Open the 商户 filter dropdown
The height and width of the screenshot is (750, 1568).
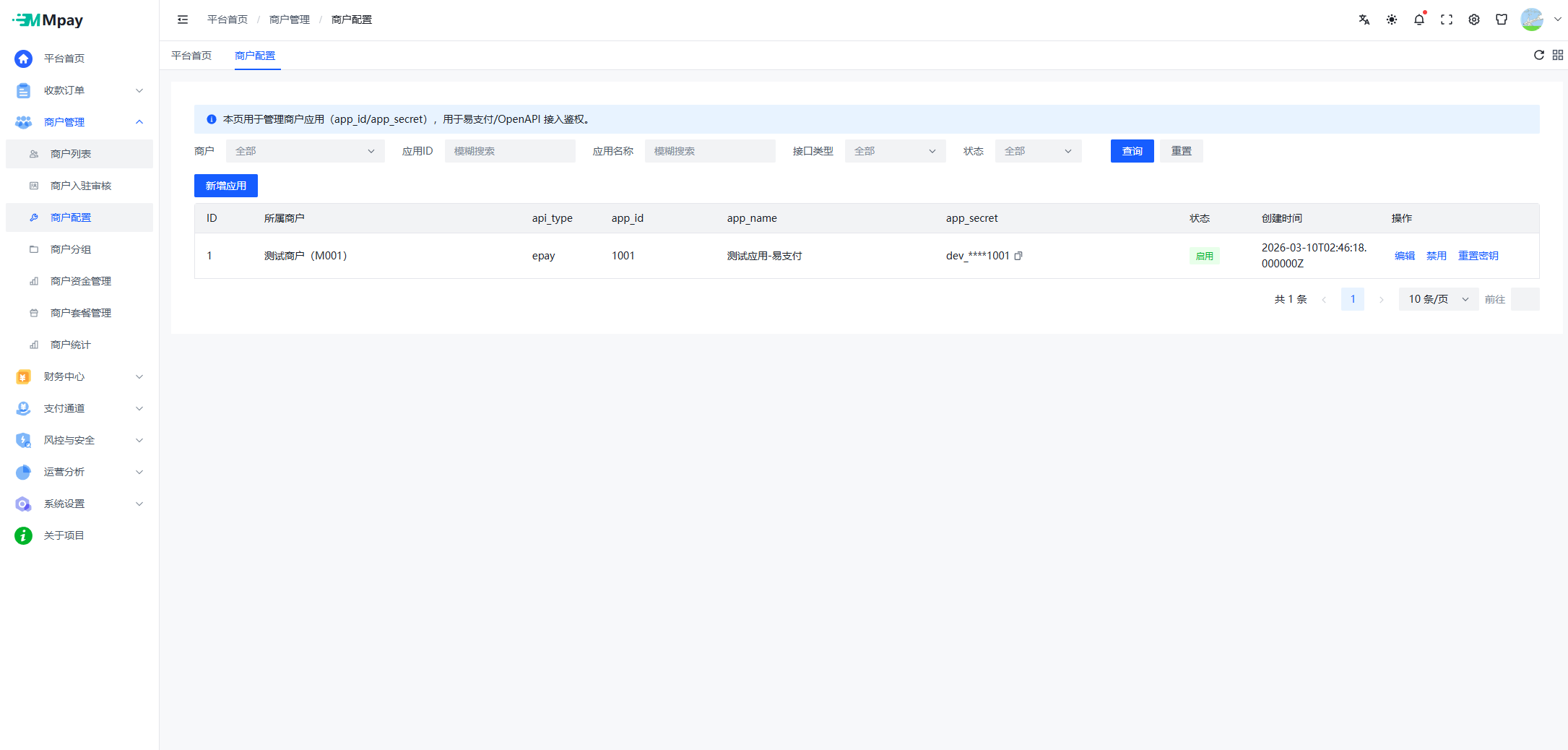coord(304,151)
